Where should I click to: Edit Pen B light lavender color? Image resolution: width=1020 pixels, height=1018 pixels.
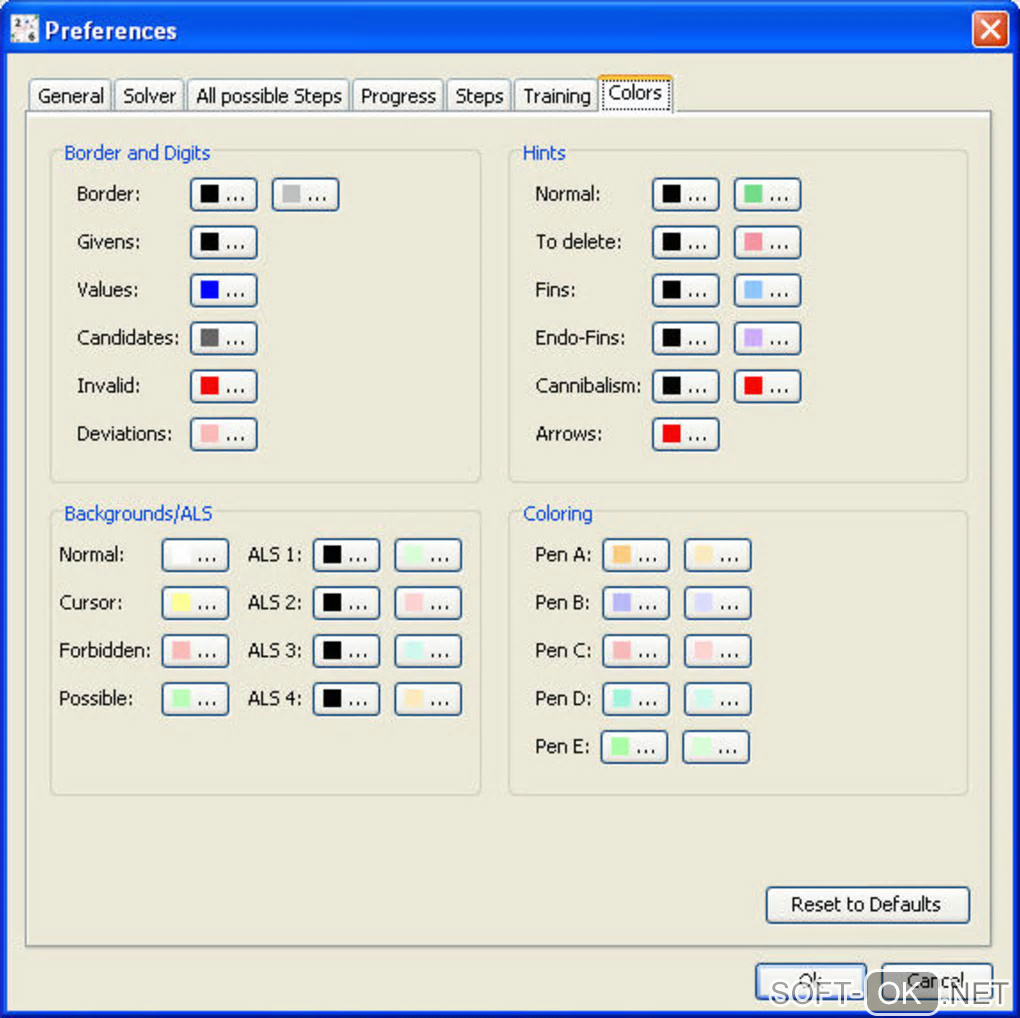(x=718, y=603)
